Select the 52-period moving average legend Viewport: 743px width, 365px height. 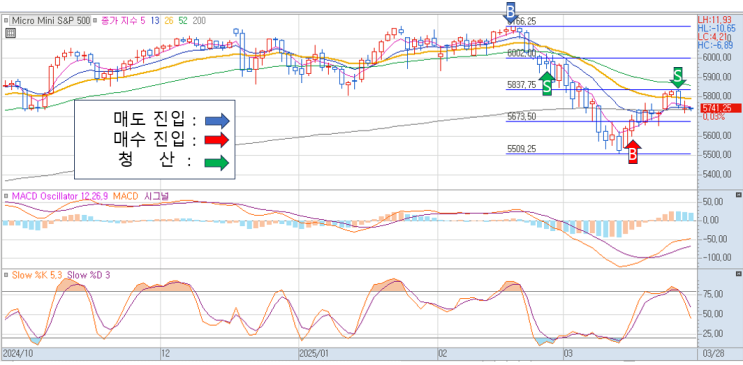pos(183,21)
